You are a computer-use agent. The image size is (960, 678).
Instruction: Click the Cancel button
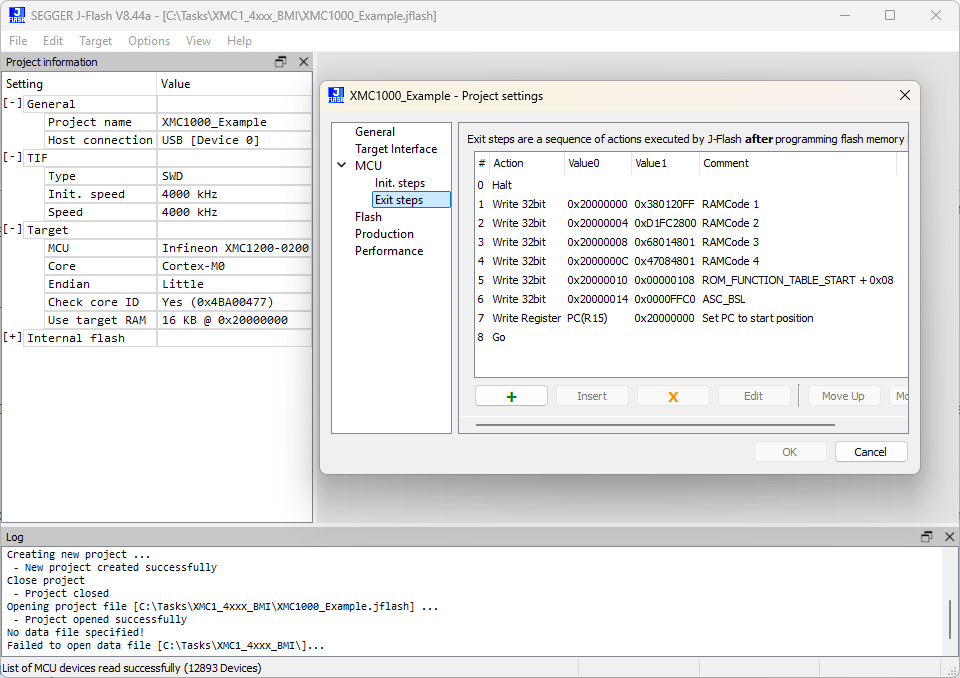[870, 452]
